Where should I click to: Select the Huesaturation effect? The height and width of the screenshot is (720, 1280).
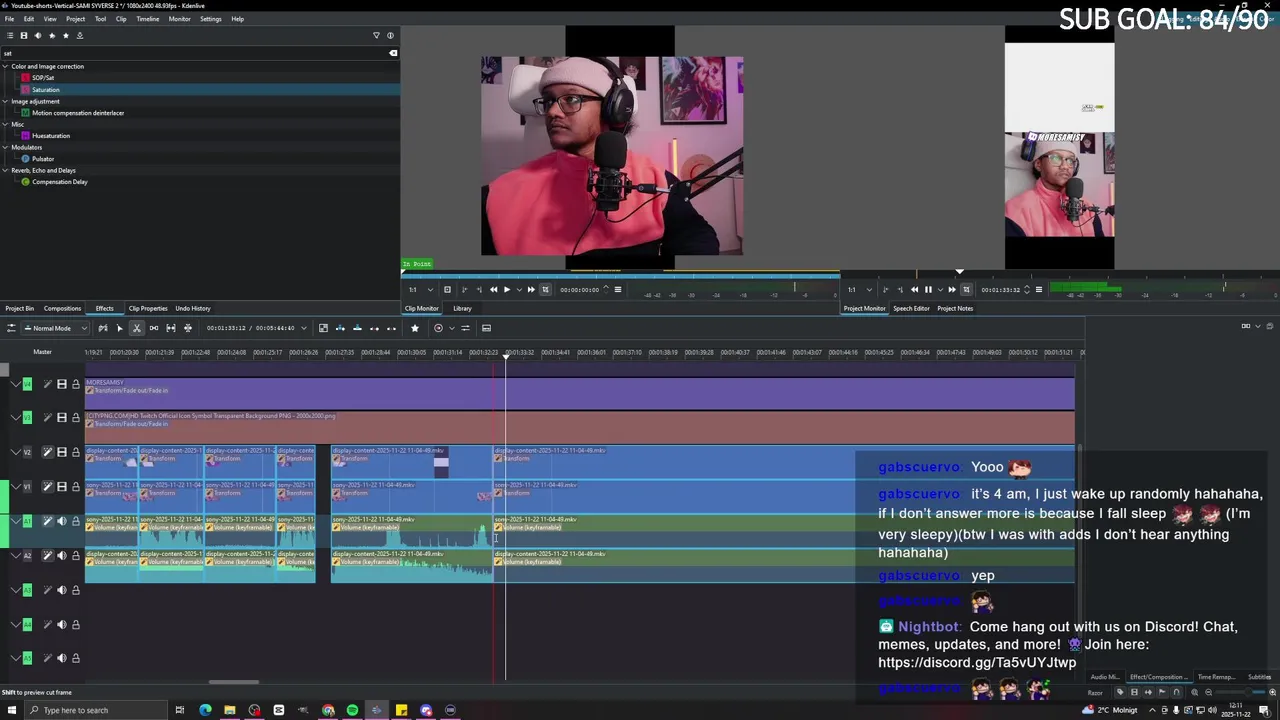50,136
